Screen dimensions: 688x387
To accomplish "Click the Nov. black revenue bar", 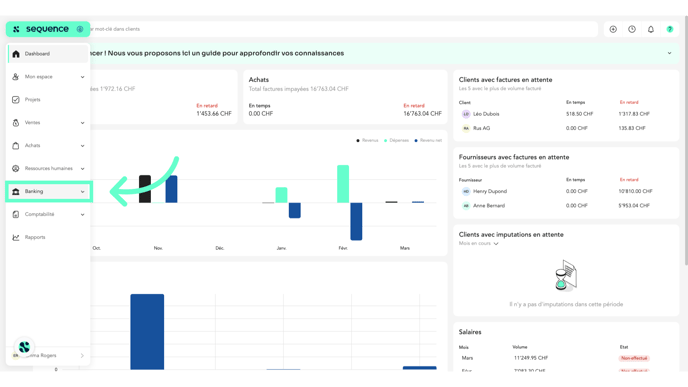I will coord(145,189).
